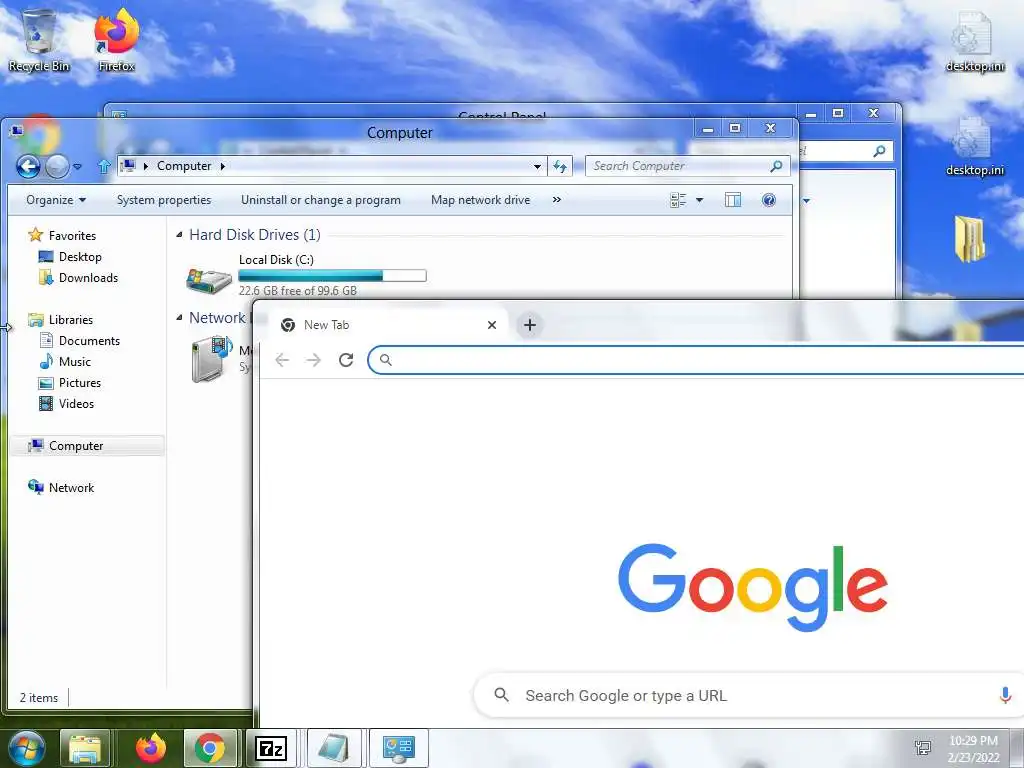The width and height of the screenshot is (1024, 768).
Task: Open the notepad-like taskbar icon
Action: tap(334, 748)
